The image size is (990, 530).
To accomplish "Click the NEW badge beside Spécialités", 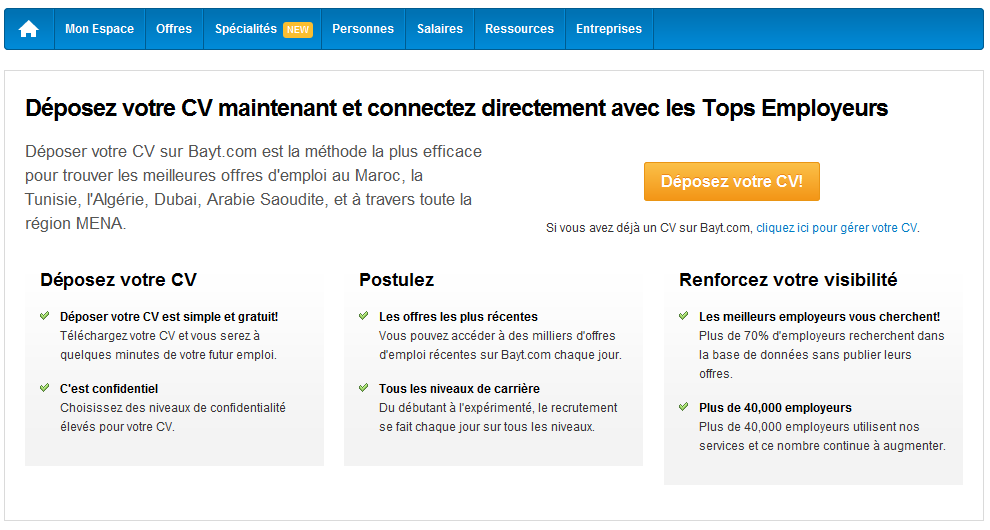I will pos(297,30).
